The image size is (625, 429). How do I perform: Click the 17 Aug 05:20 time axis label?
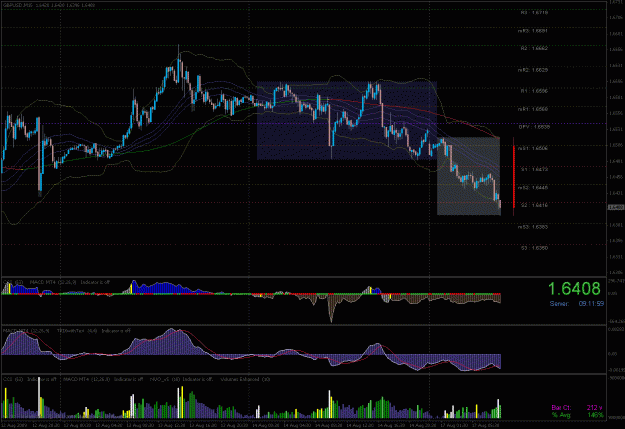[485, 425]
